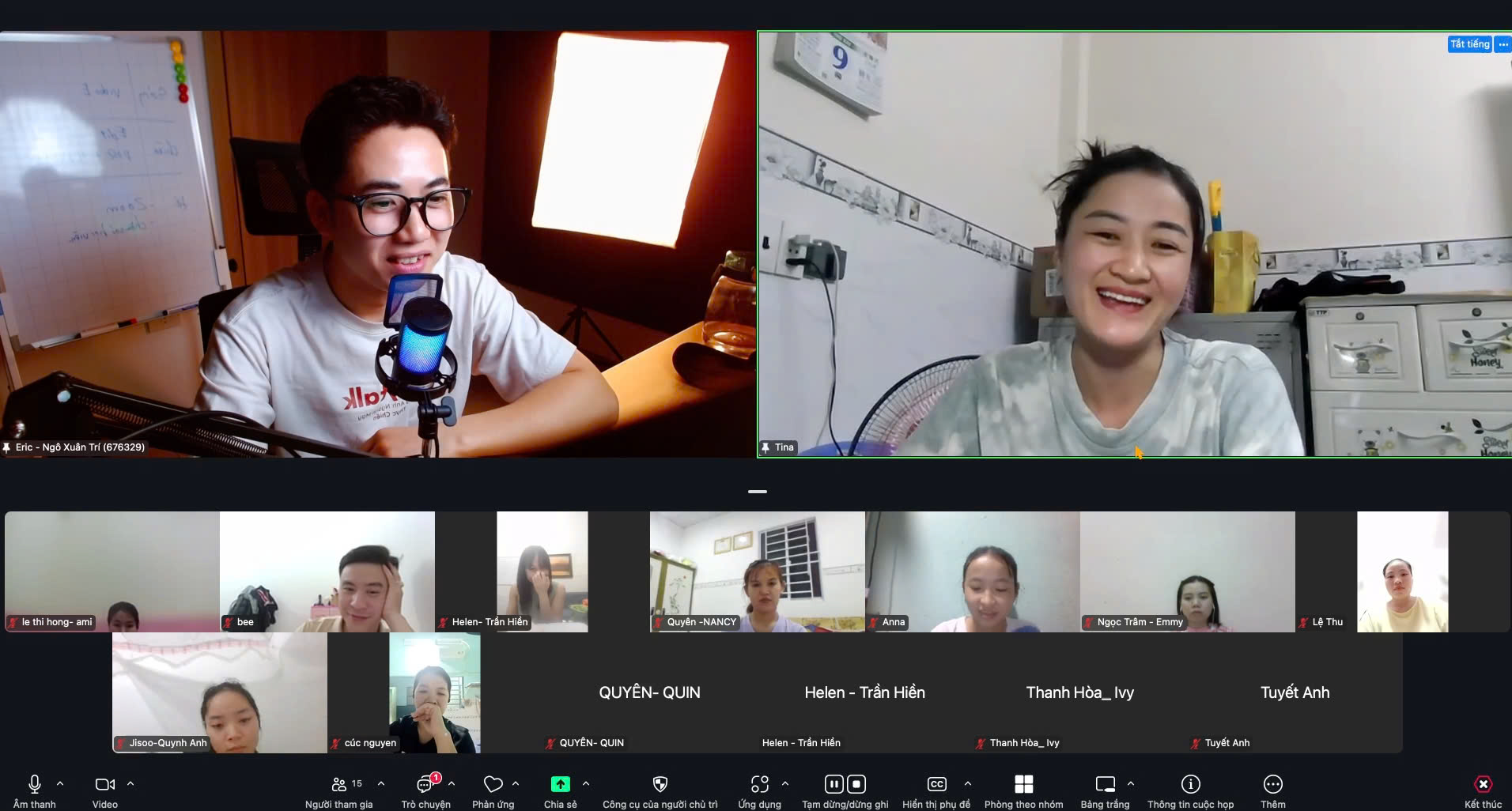1512x811 pixels.
Task: Expand the audio options arrow beside microphone
Action: [x=60, y=783]
